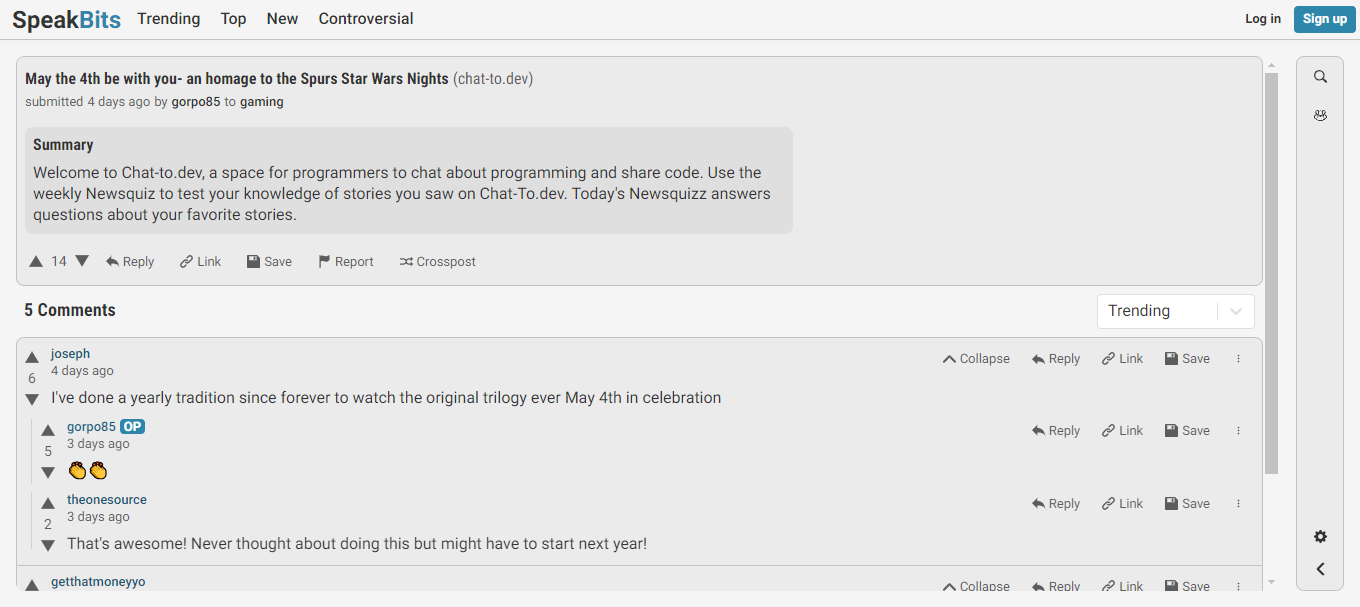Open the Trending comment sort dropdown
The height and width of the screenshot is (607, 1360).
(1175, 311)
